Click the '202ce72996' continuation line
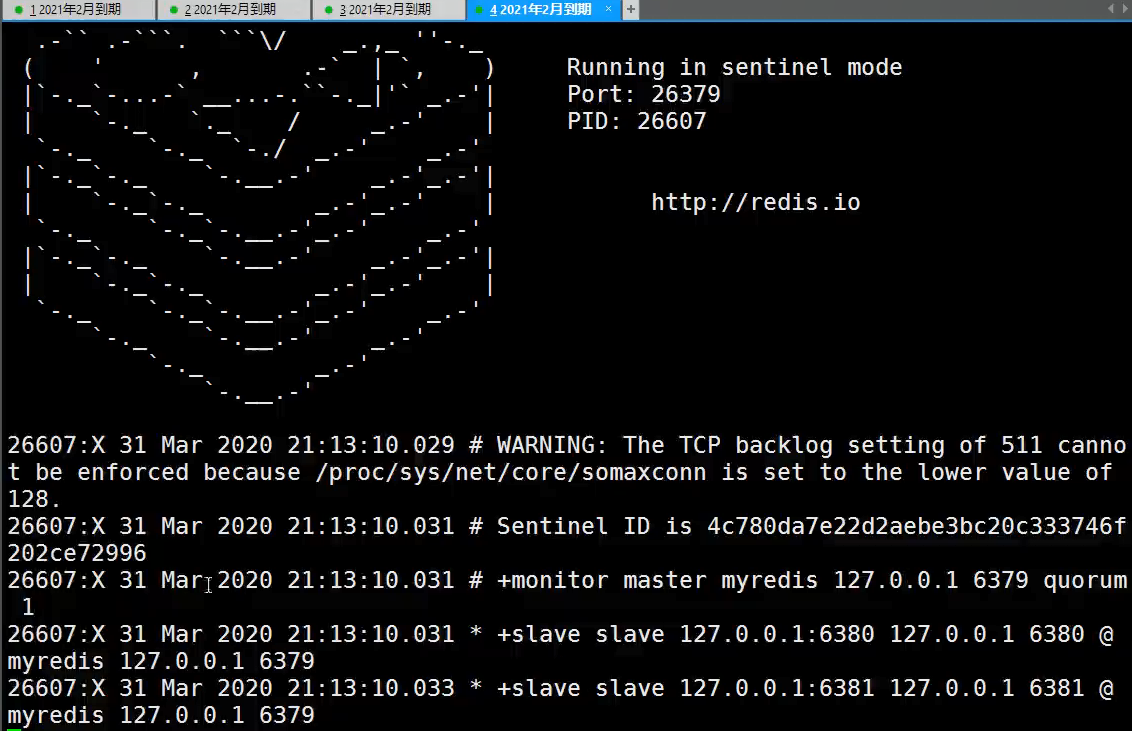This screenshot has height=731, width=1132. tap(77, 553)
